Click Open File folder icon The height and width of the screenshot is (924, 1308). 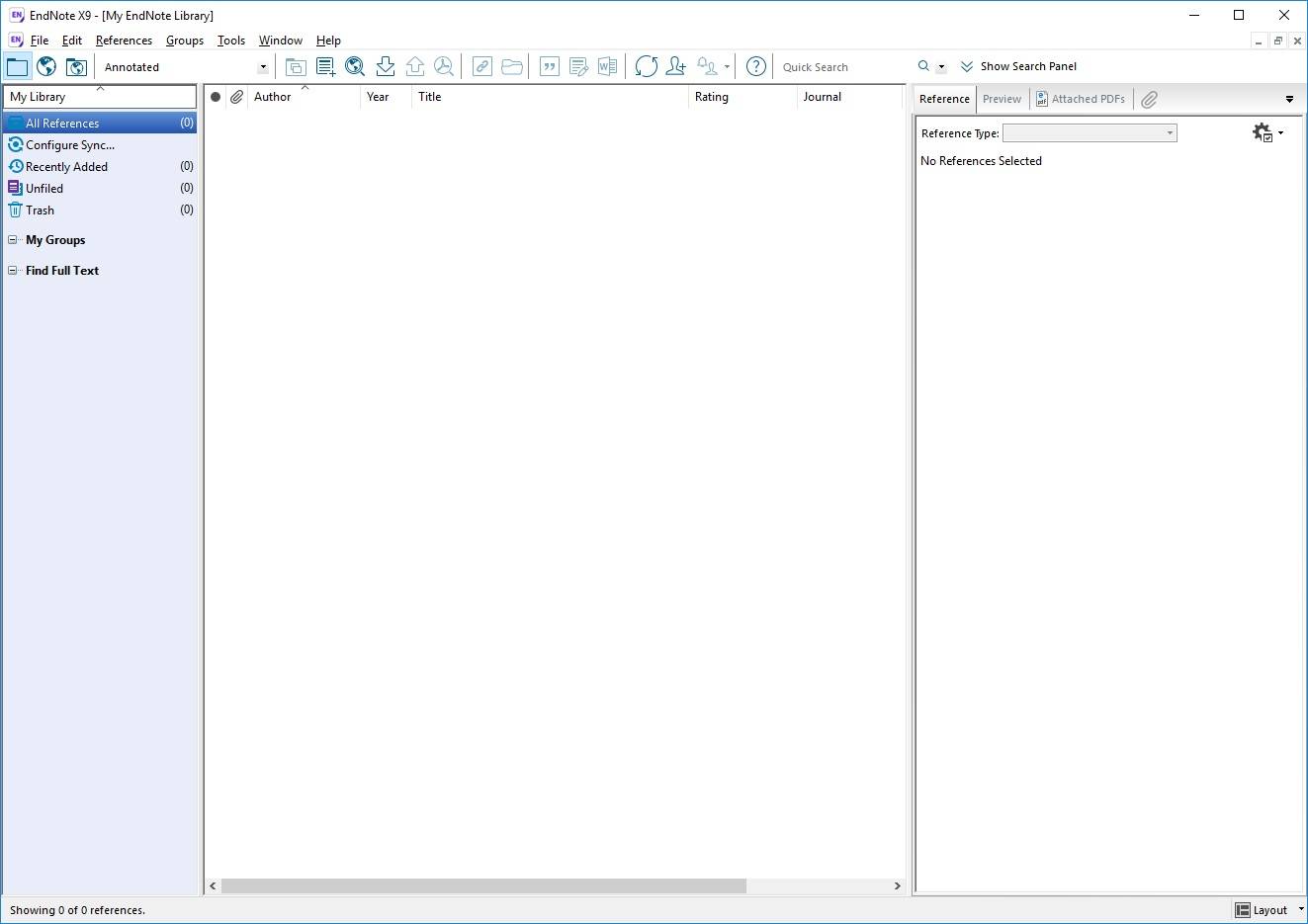click(512, 67)
